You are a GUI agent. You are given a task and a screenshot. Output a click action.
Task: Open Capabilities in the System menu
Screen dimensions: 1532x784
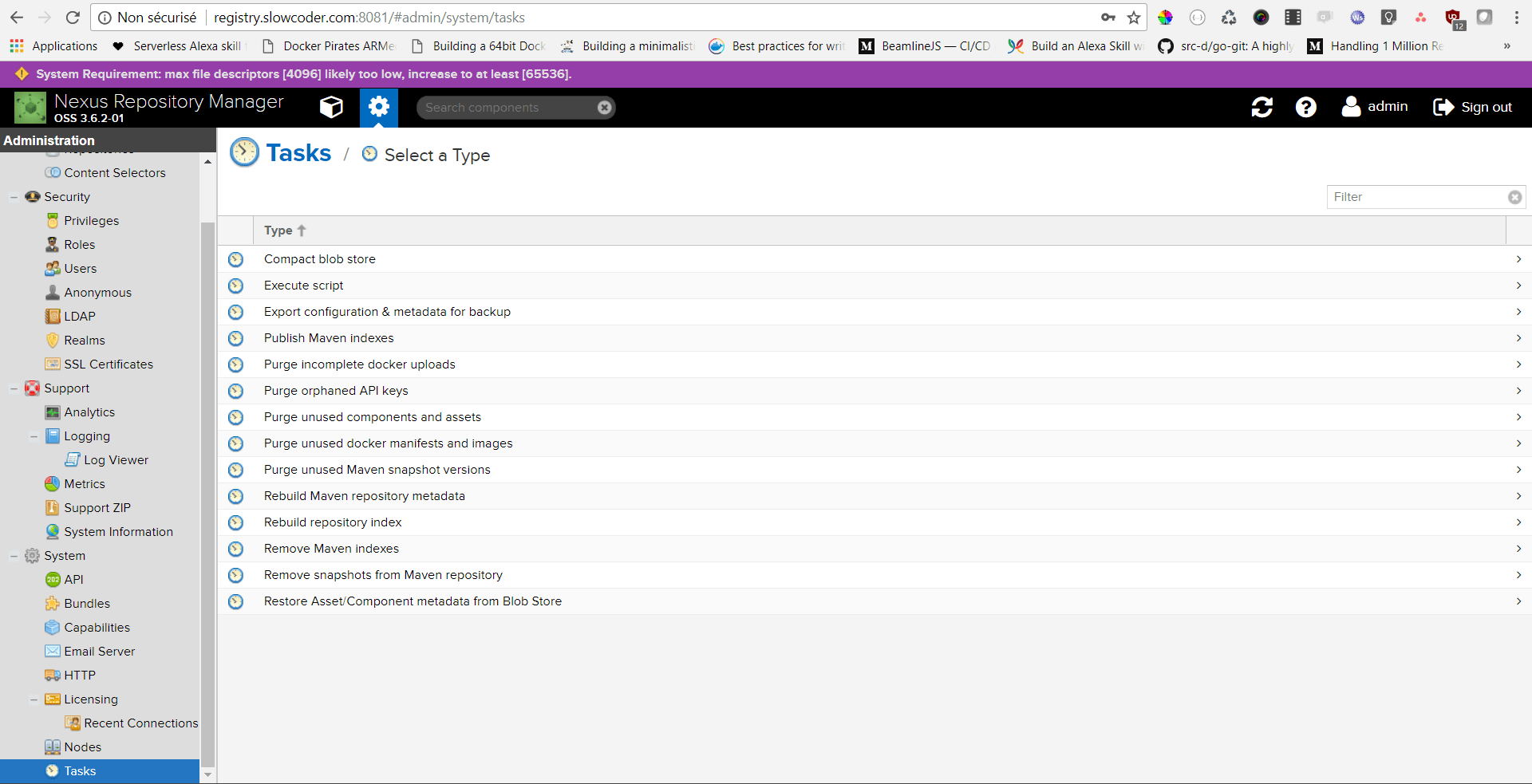pyautogui.click(x=97, y=628)
